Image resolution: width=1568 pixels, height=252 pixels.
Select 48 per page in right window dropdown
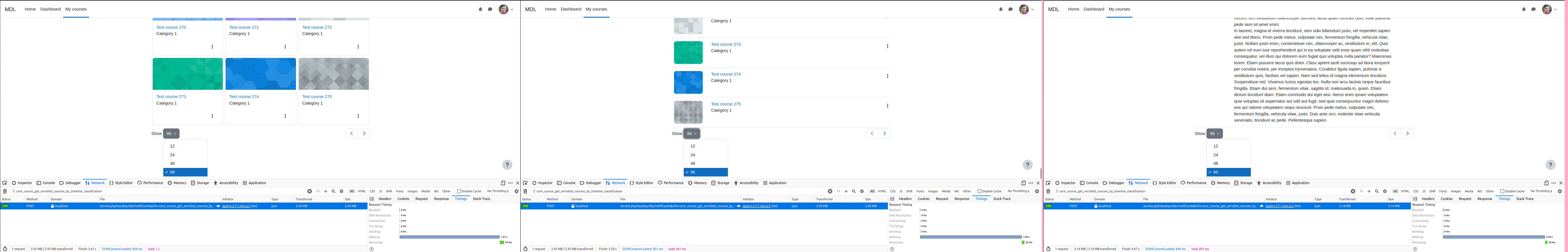[1228, 163]
